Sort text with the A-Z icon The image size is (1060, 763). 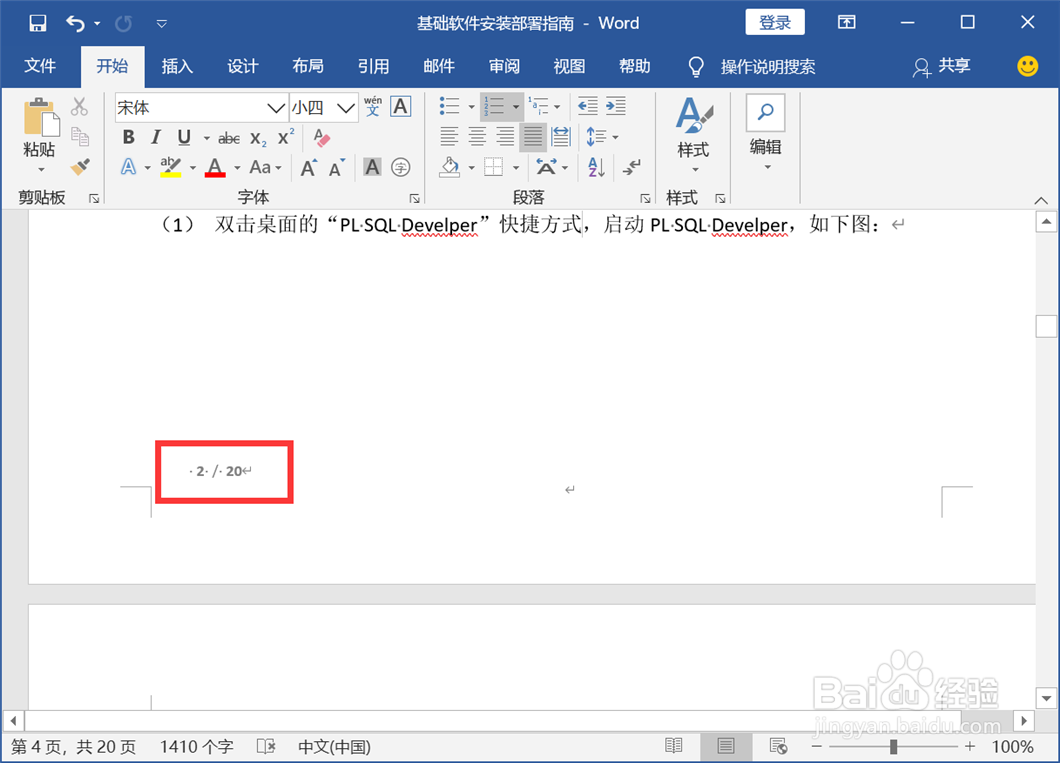(x=596, y=167)
